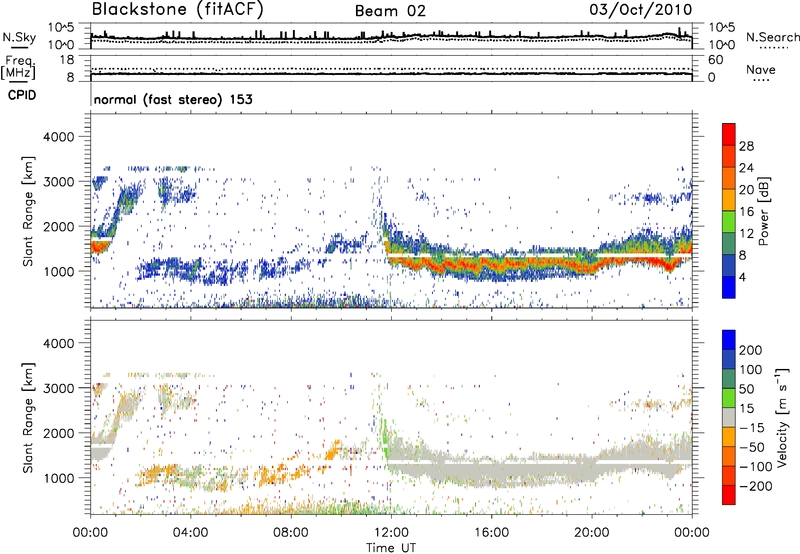Click the "12:00" time tick label
800x554 pixels.
(391, 533)
